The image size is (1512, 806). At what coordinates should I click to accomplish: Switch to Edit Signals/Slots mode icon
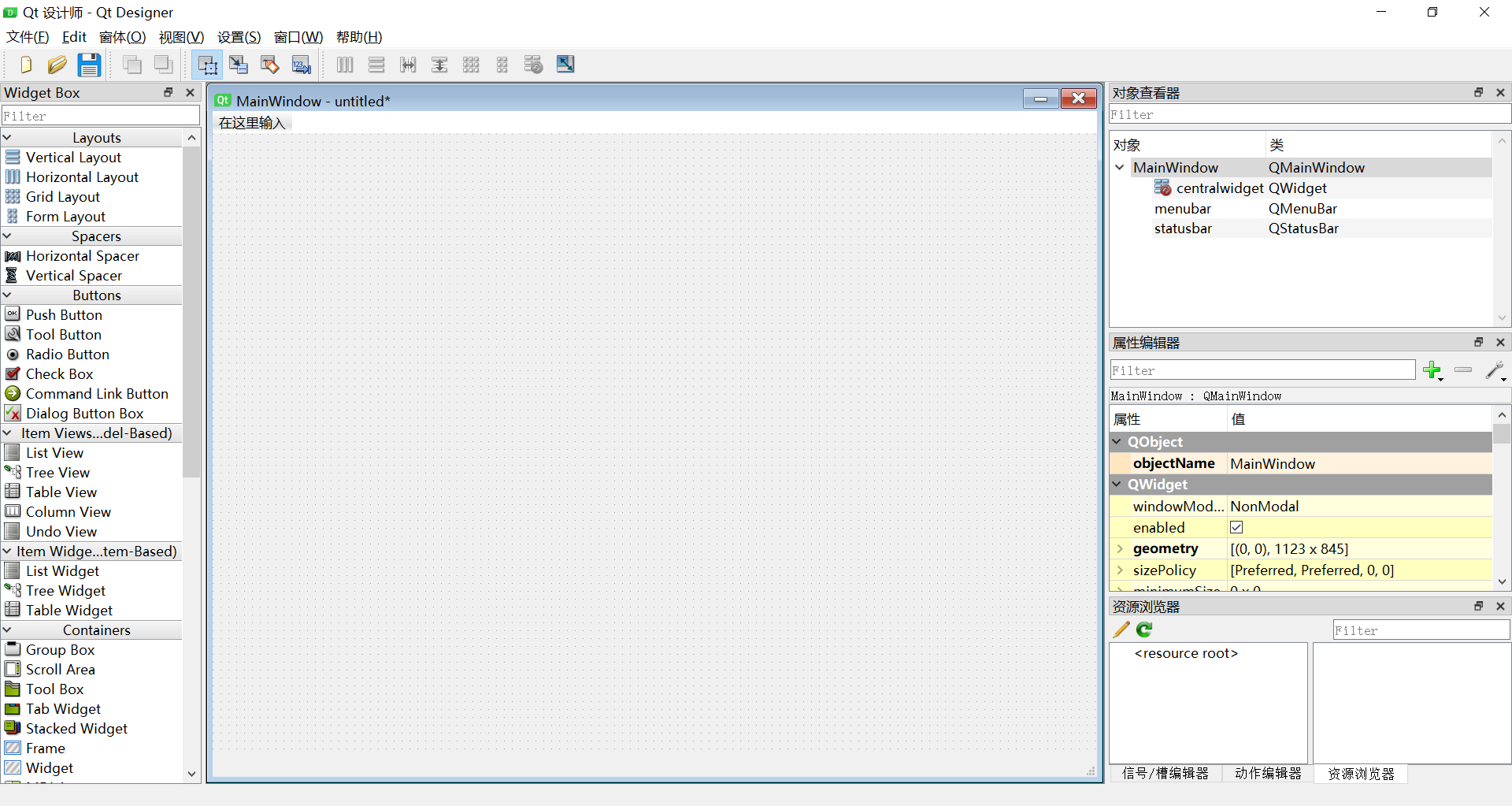coord(239,65)
